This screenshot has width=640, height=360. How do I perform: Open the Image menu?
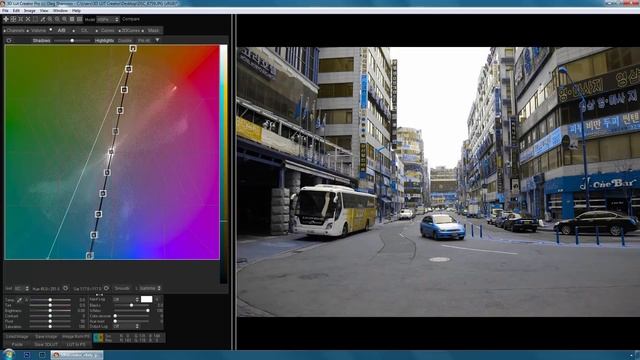pyautogui.click(x=29, y=11)
